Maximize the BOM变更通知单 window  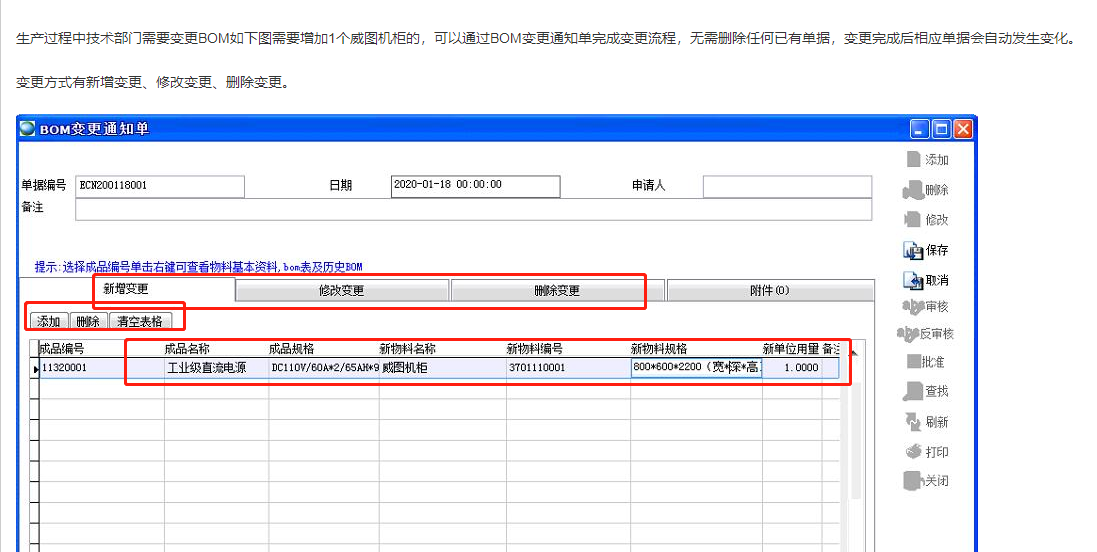(942, 129)
